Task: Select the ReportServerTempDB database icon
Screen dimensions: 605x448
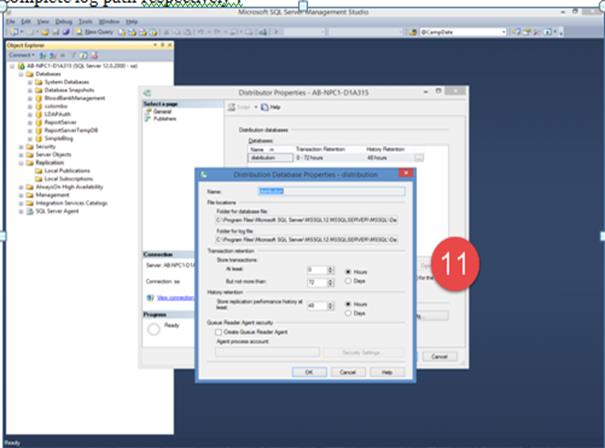Action: pos(39,130)
